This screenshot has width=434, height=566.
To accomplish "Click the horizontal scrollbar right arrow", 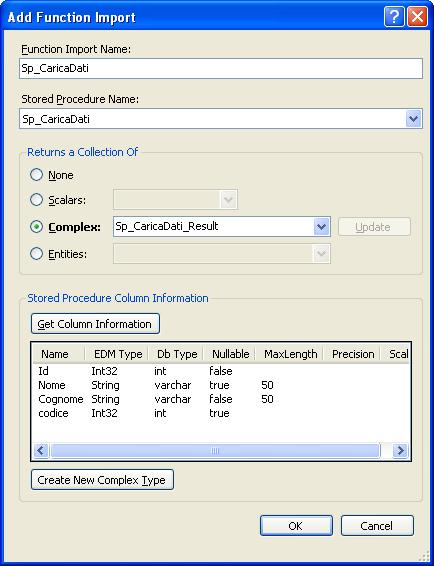I will pyautogui.click(x=400, y=450).
